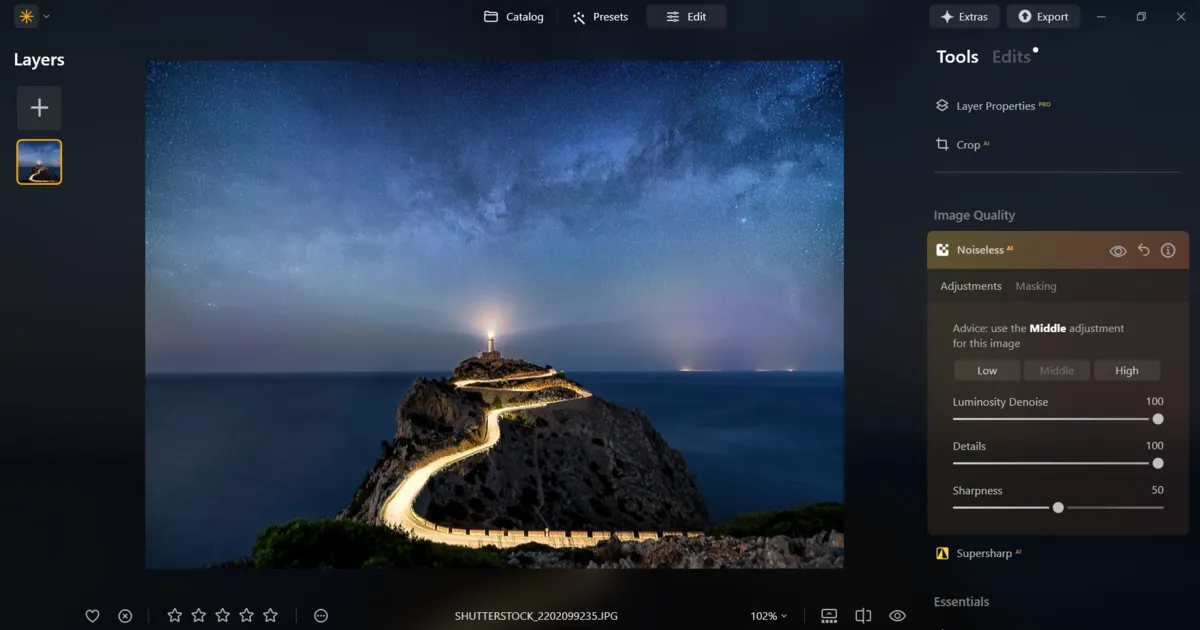Switch to the Catalog view
Viewport: 1200px width, 630px height.
pos(513,16)
